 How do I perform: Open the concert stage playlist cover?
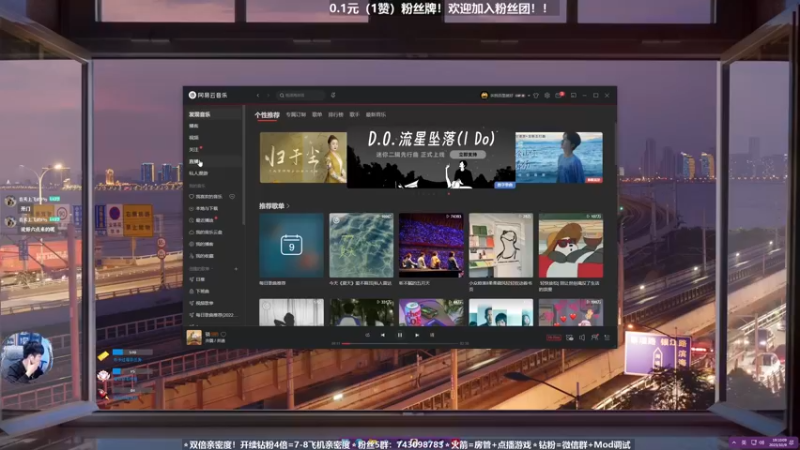[431, 245]
